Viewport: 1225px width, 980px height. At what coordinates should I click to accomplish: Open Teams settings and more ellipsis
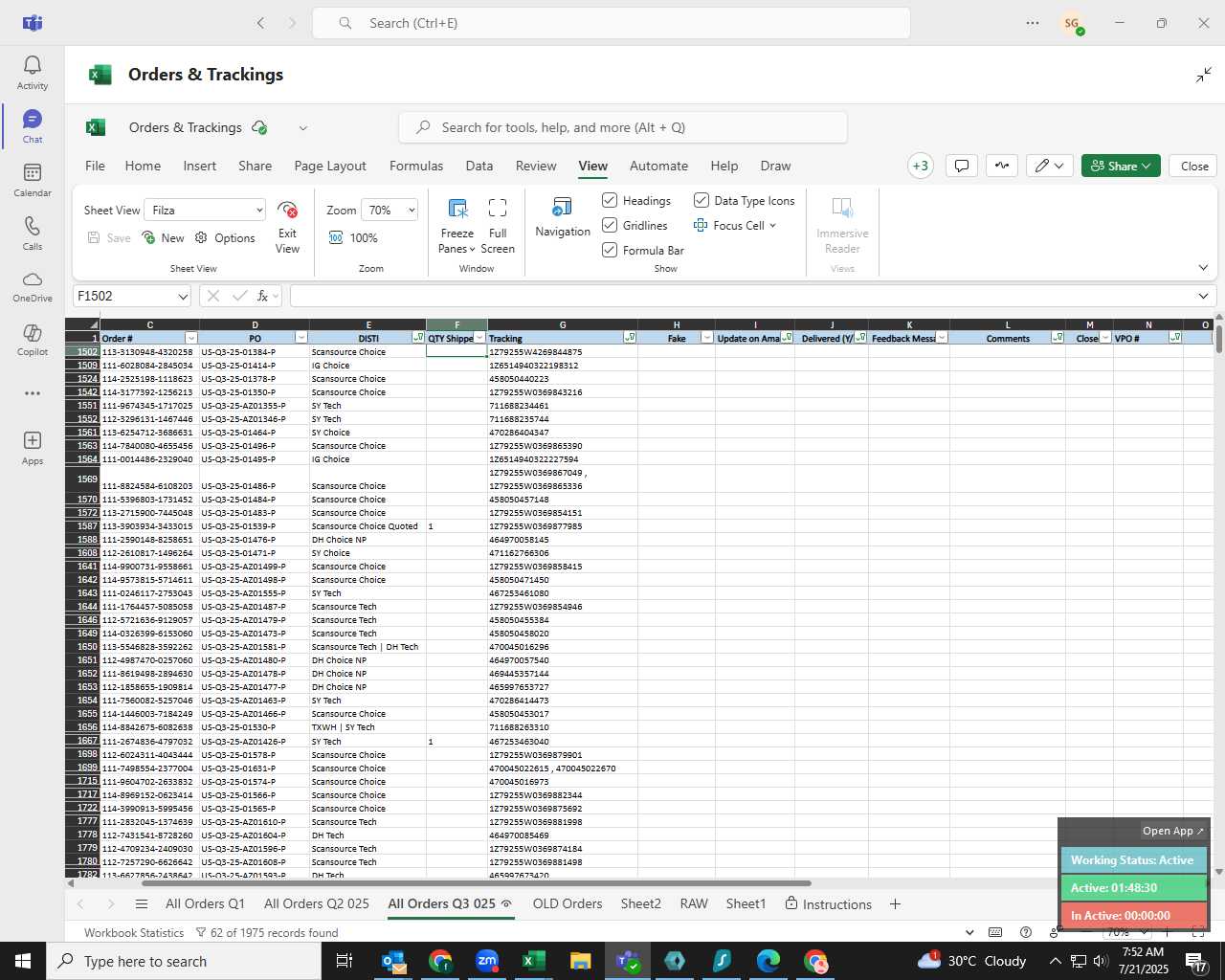pyautogui.click(x=1033, y=23)
